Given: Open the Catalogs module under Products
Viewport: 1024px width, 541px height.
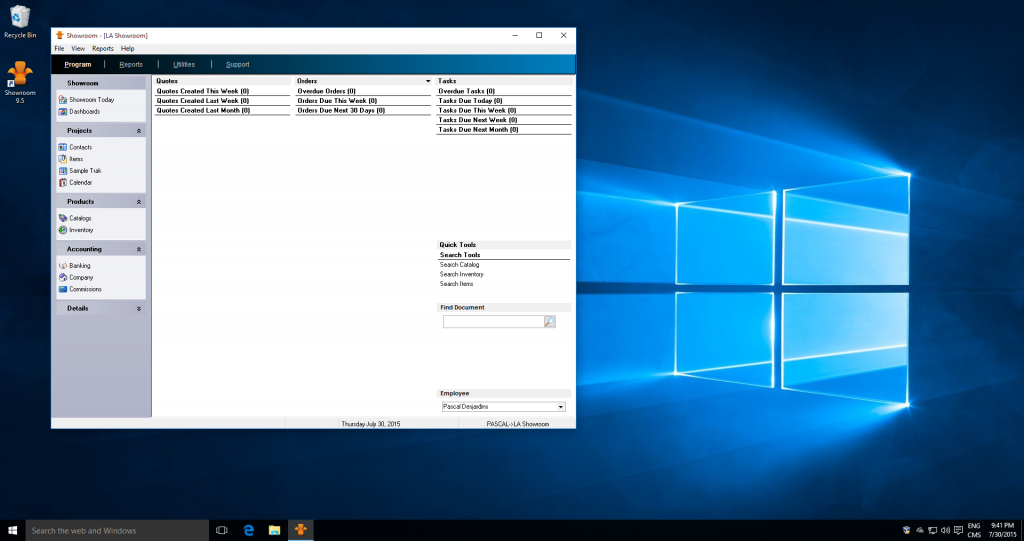Looking at the screenshot, I should tap(80, 218).
